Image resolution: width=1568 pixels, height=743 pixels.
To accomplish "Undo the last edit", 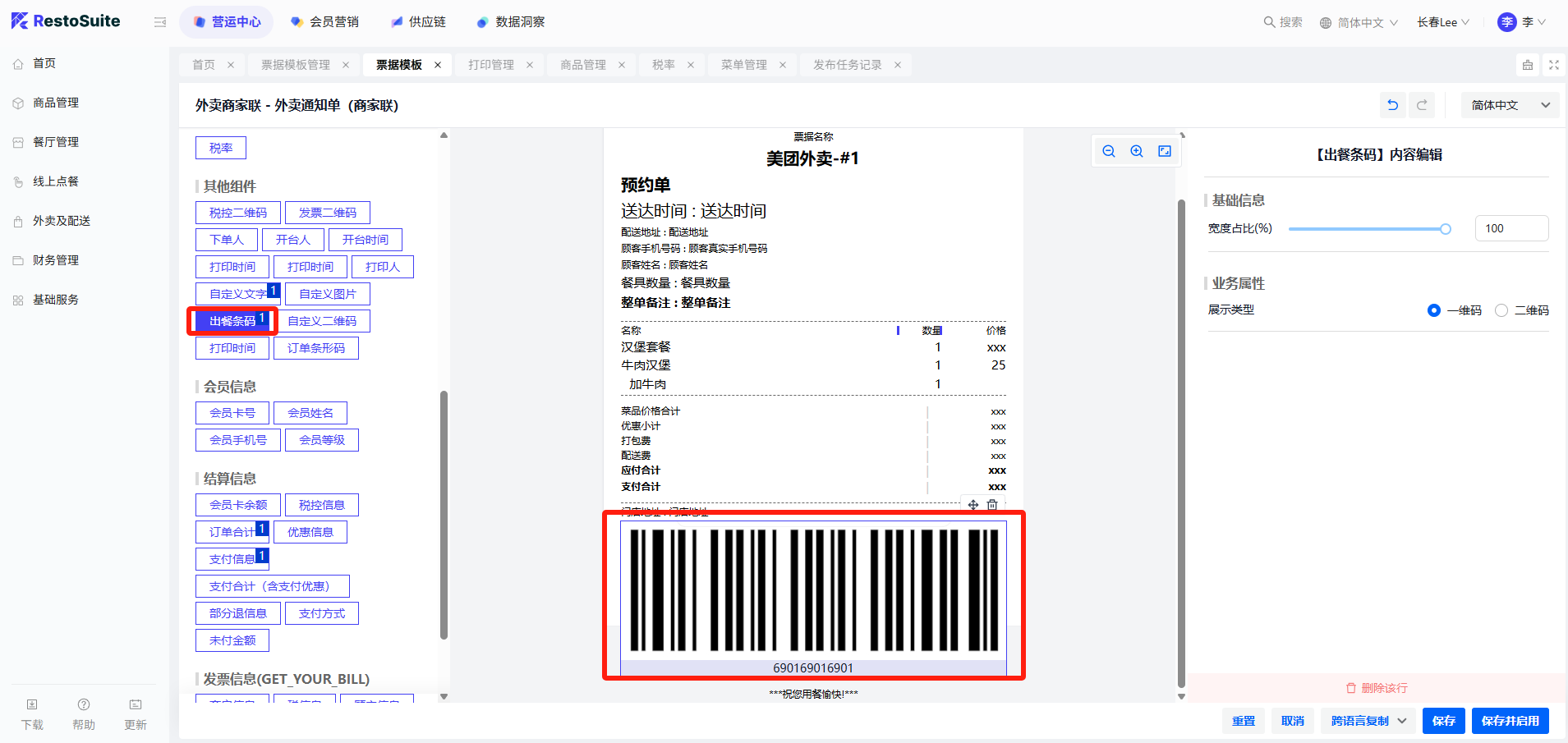I will pyautogui.click(x=1393, y=105).
